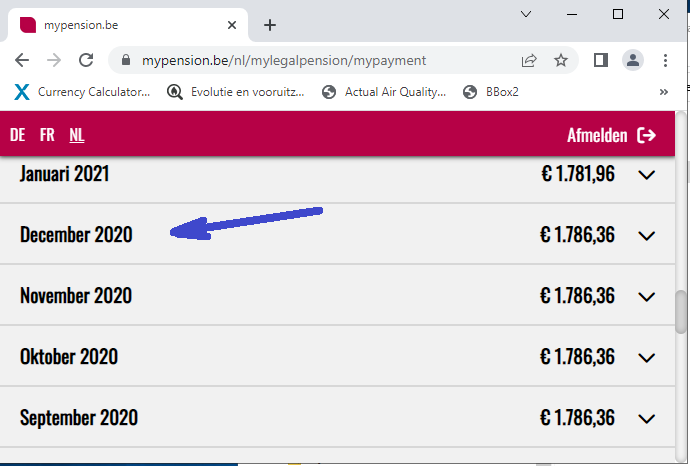690x466 pixels.
Task: Switch site language to FR
Action: 47,135
